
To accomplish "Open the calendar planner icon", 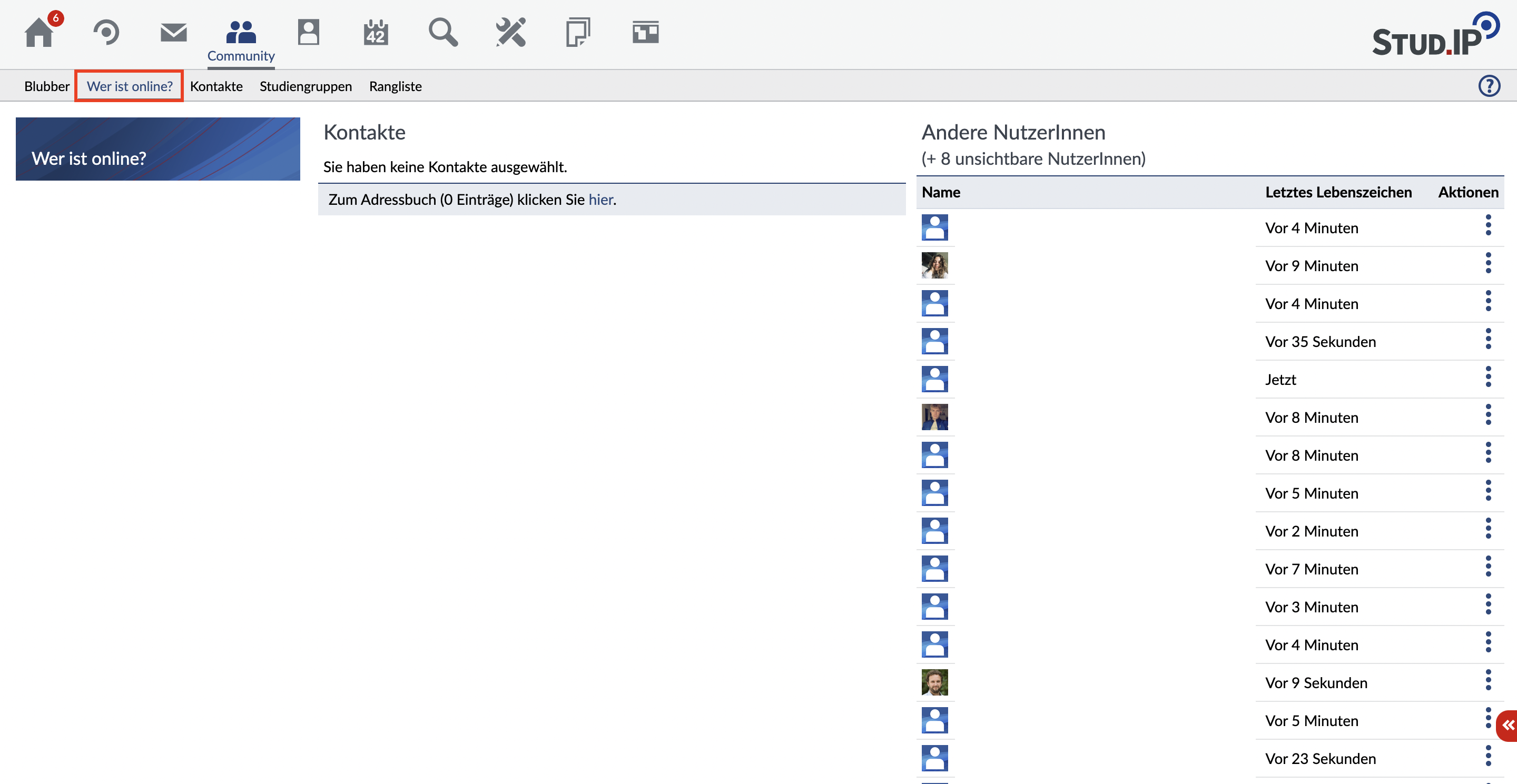I will (x=376, y=32).
